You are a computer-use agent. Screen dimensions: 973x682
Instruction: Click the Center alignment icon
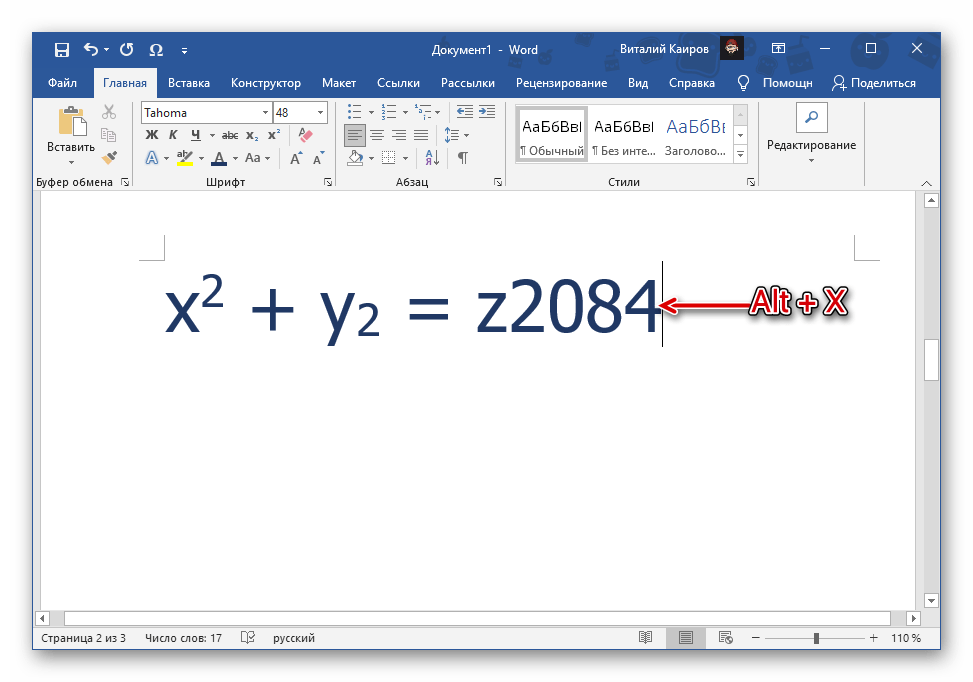click(x=377, y=135)
